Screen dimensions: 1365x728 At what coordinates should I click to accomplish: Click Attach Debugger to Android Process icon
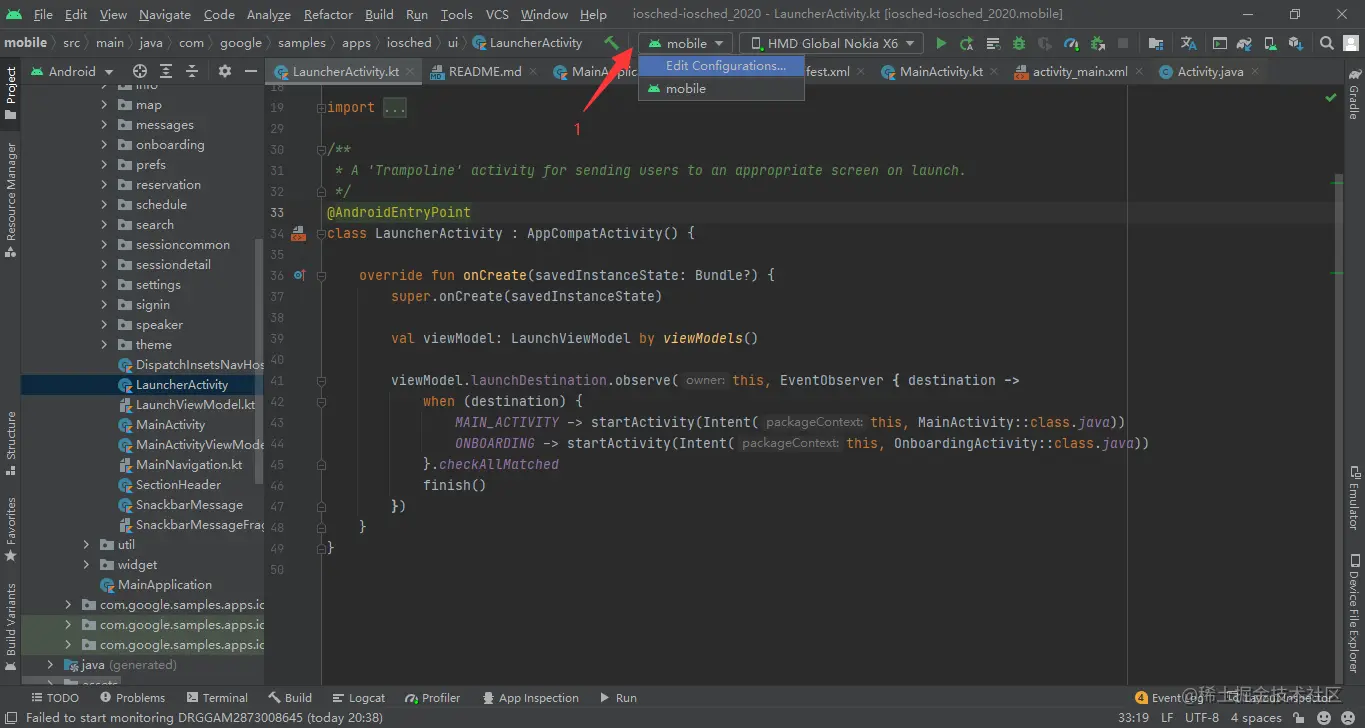pos(1097,43)
